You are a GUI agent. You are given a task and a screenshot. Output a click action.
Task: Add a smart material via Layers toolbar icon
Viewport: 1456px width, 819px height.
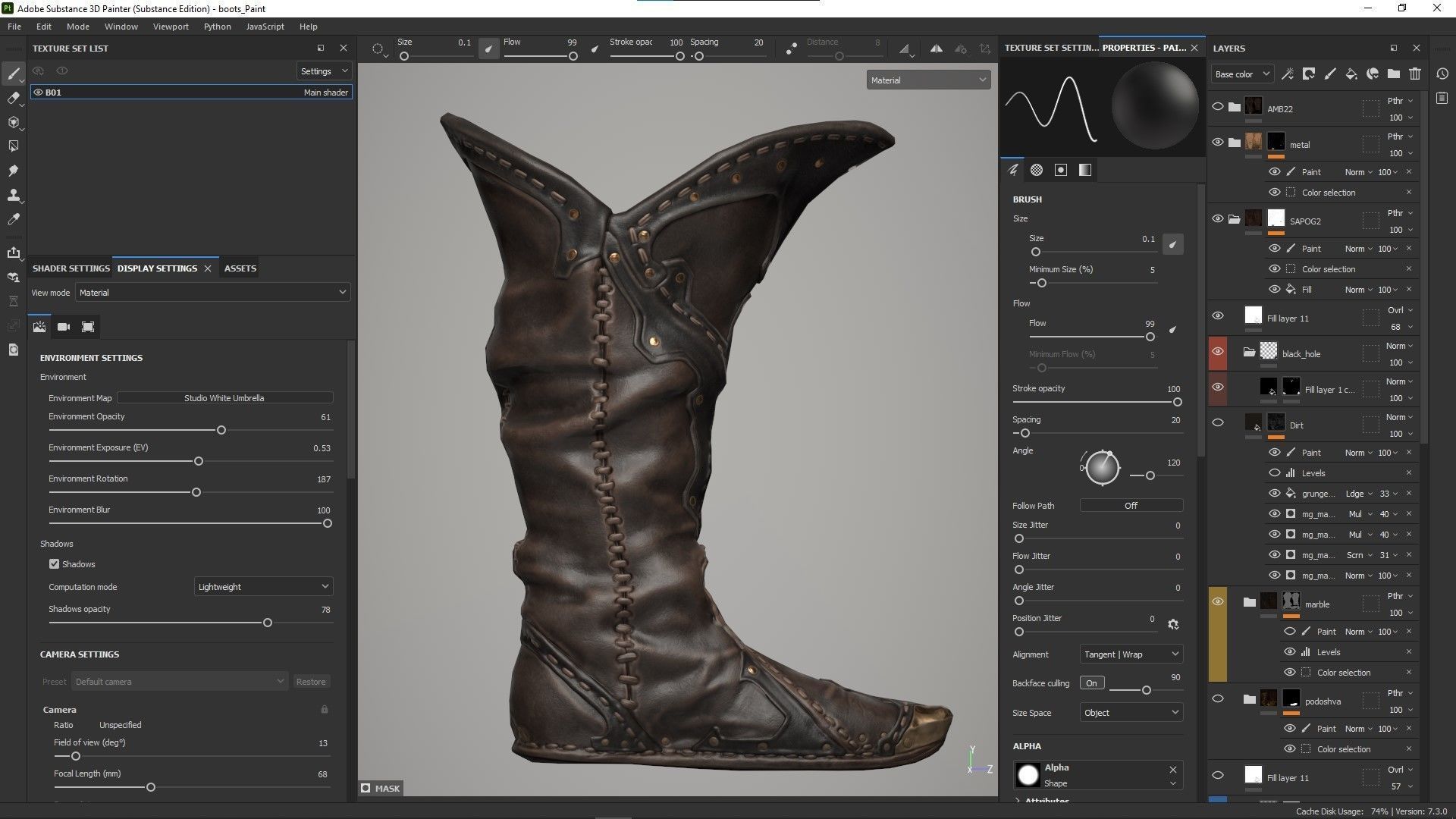pyautogui.click(x=1372, y=74)
